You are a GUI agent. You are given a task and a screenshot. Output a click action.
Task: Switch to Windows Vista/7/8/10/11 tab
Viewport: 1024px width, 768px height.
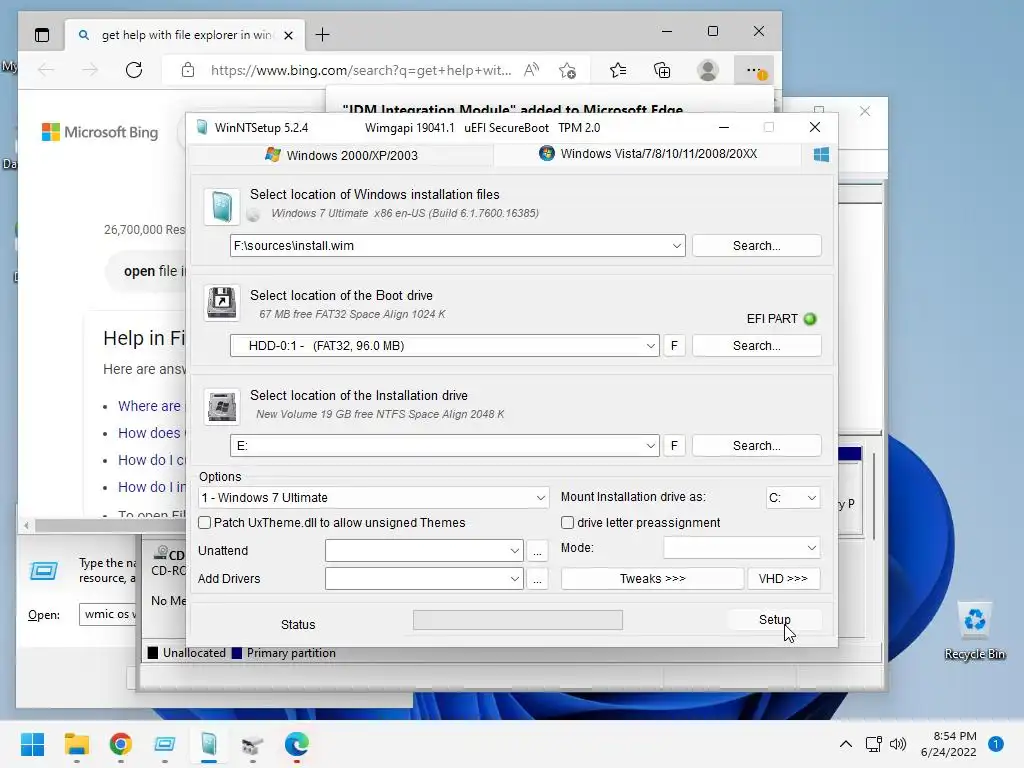click(648, 154)
